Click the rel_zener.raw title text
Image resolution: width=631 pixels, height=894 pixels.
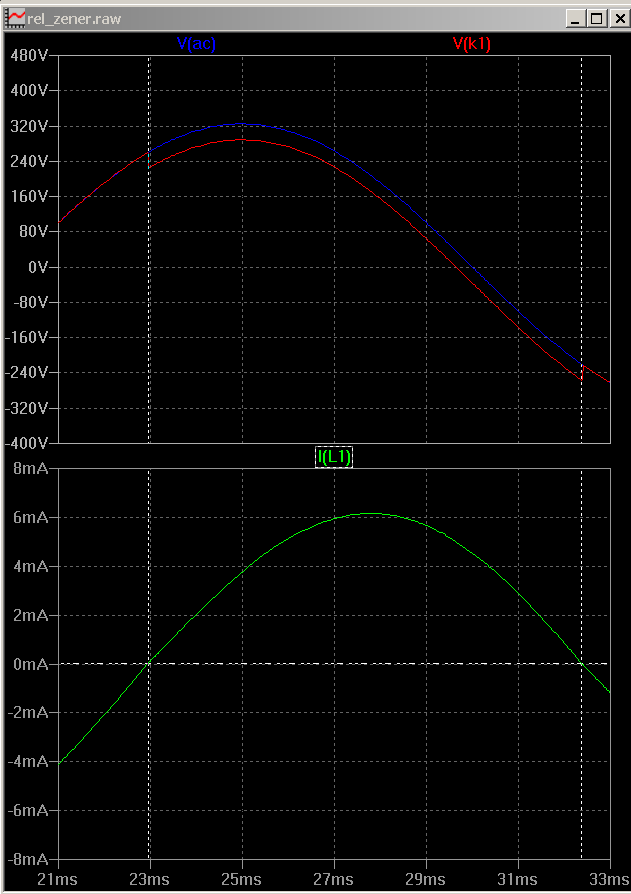pyautogui.click(x=74, y=19)
